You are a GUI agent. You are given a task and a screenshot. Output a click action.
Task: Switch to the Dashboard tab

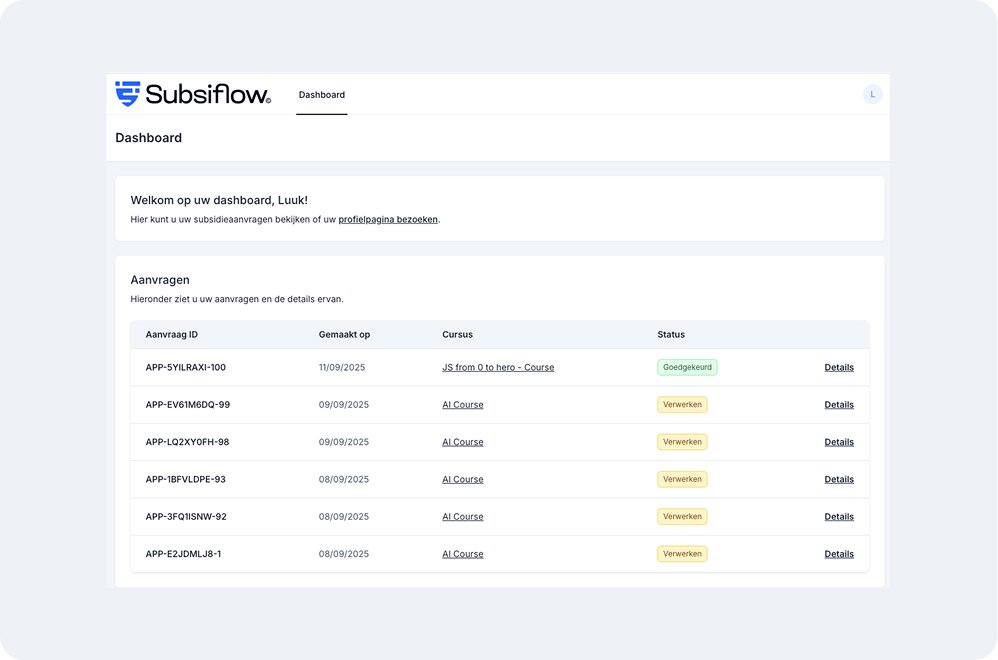click(x=321, y=95)
